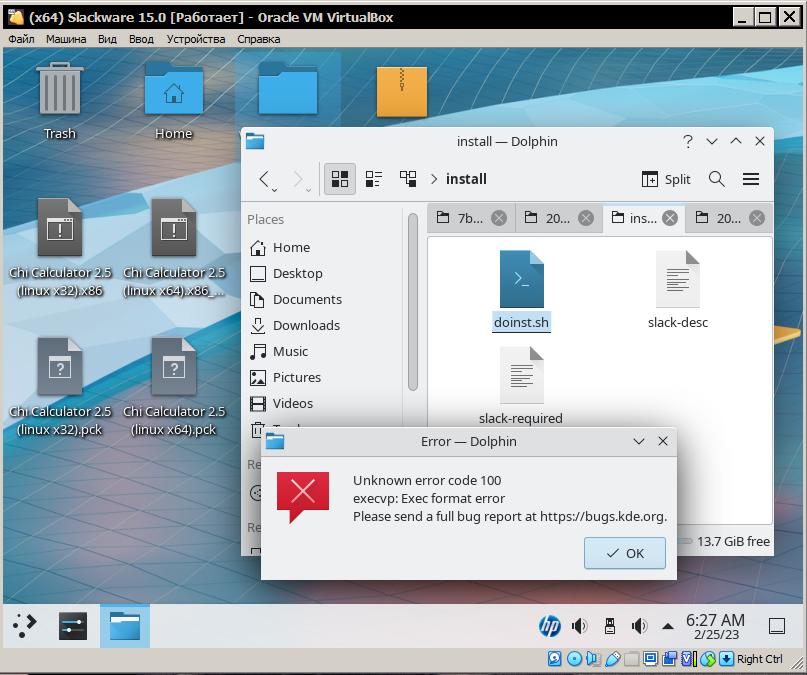Switch Dolphin to Details tree view mode
Image resolution: width=807 pixels, height=675 pixels.
point(408,179)
